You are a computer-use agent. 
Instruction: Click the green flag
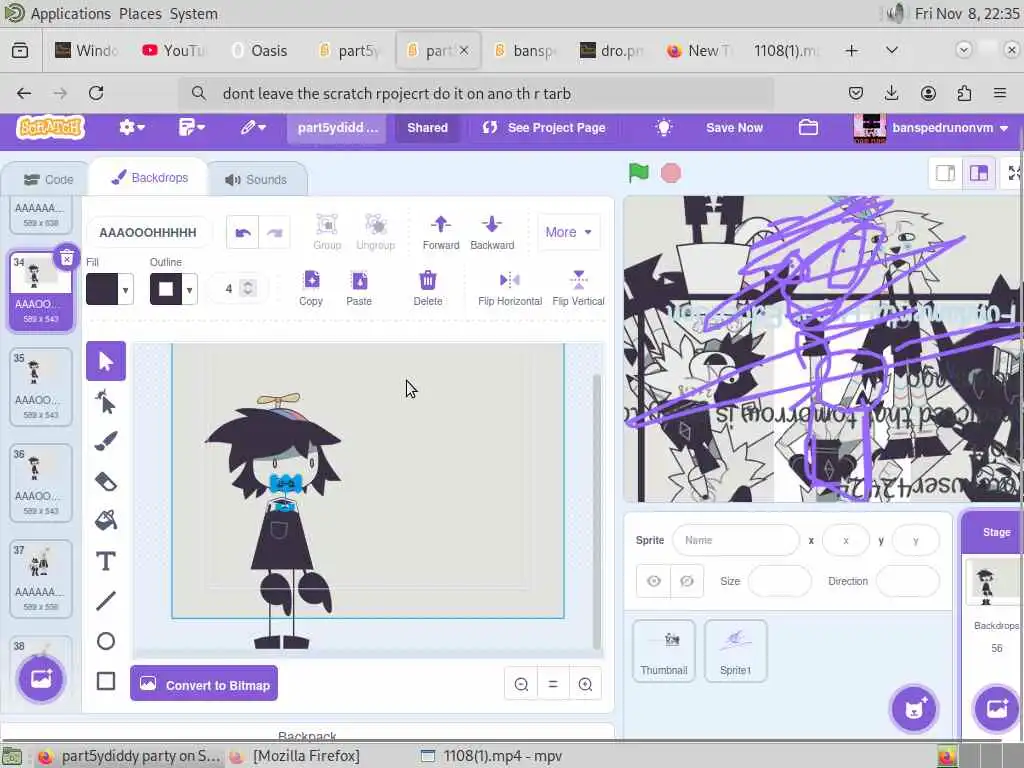[639, 173]
